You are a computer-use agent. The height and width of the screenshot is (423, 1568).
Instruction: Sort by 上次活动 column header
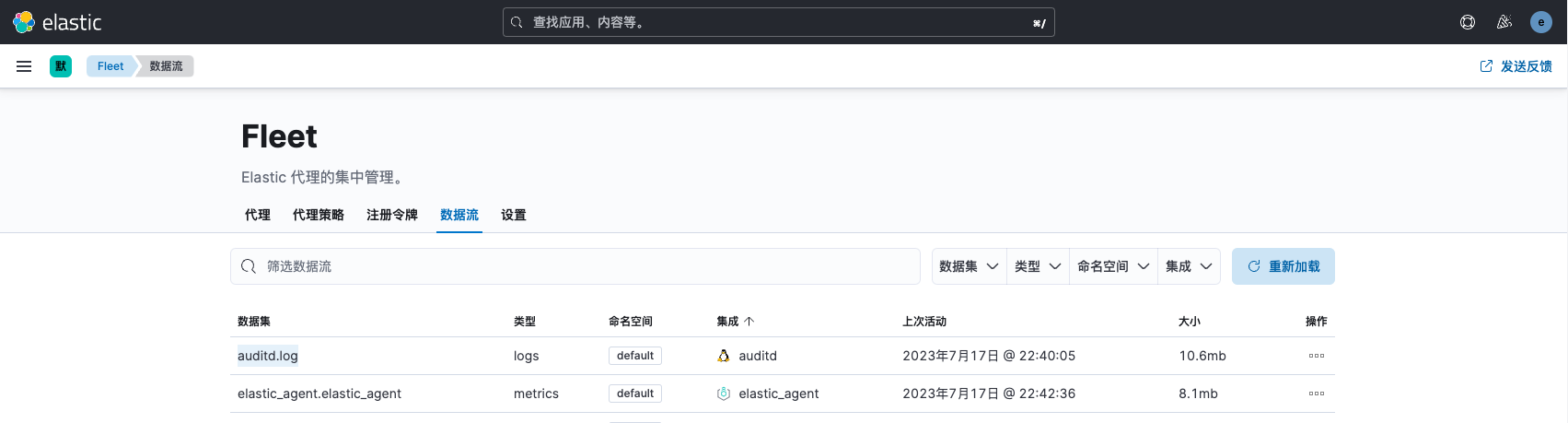coord(924,322)
